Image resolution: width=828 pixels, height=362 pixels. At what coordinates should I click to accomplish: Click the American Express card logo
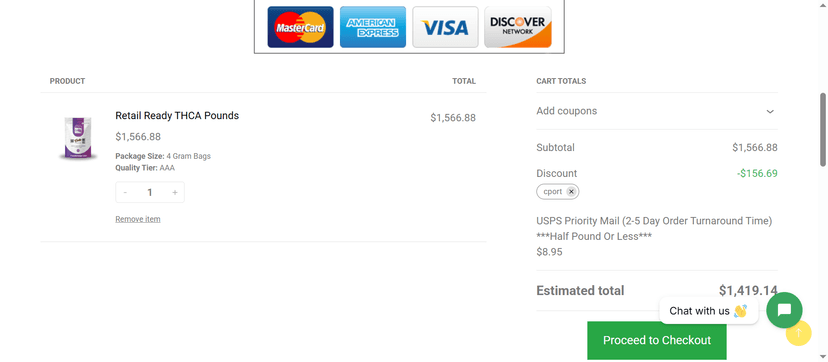tap(373, 27)
